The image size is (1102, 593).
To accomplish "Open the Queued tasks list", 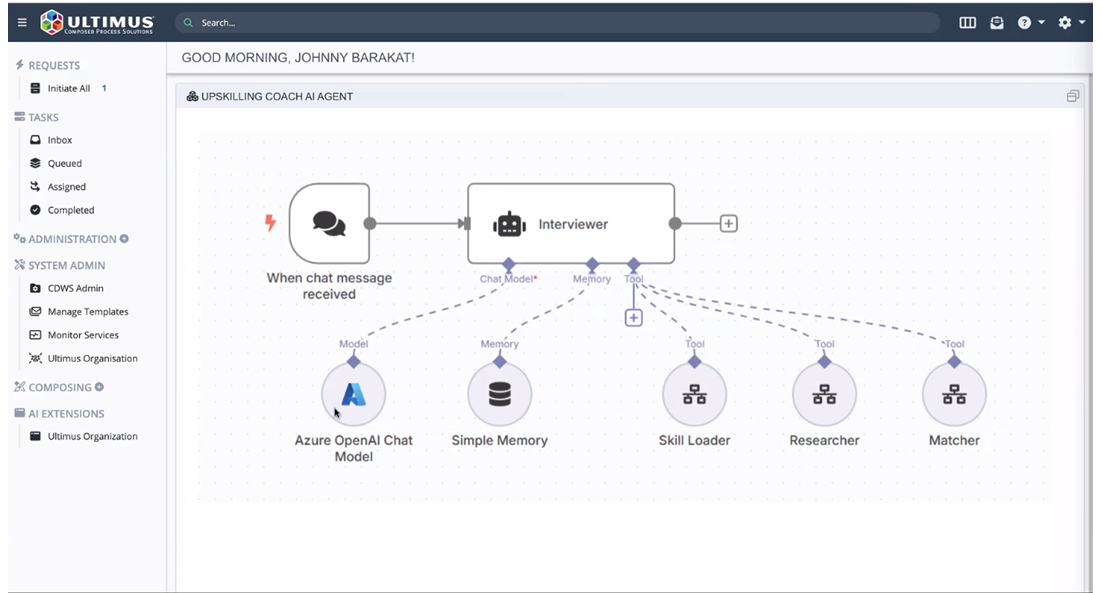I will [65, 163].
